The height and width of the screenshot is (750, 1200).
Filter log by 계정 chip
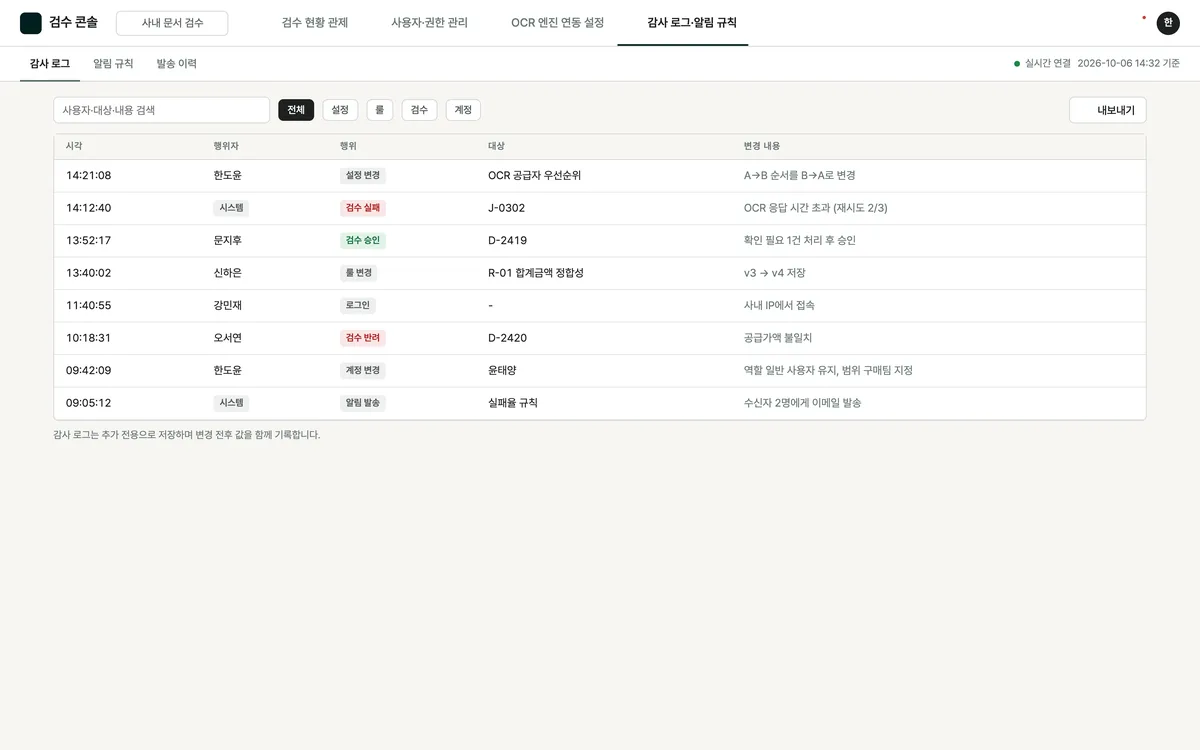pos(463,110)
